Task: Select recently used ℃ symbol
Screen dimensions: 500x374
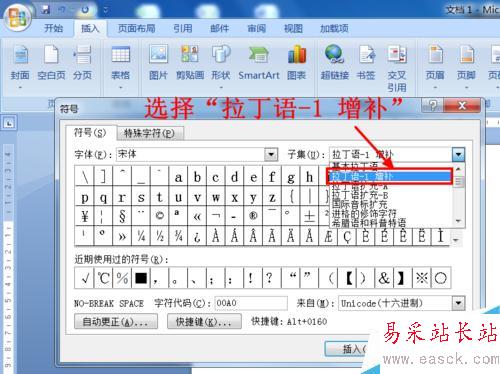Action: 104,278
